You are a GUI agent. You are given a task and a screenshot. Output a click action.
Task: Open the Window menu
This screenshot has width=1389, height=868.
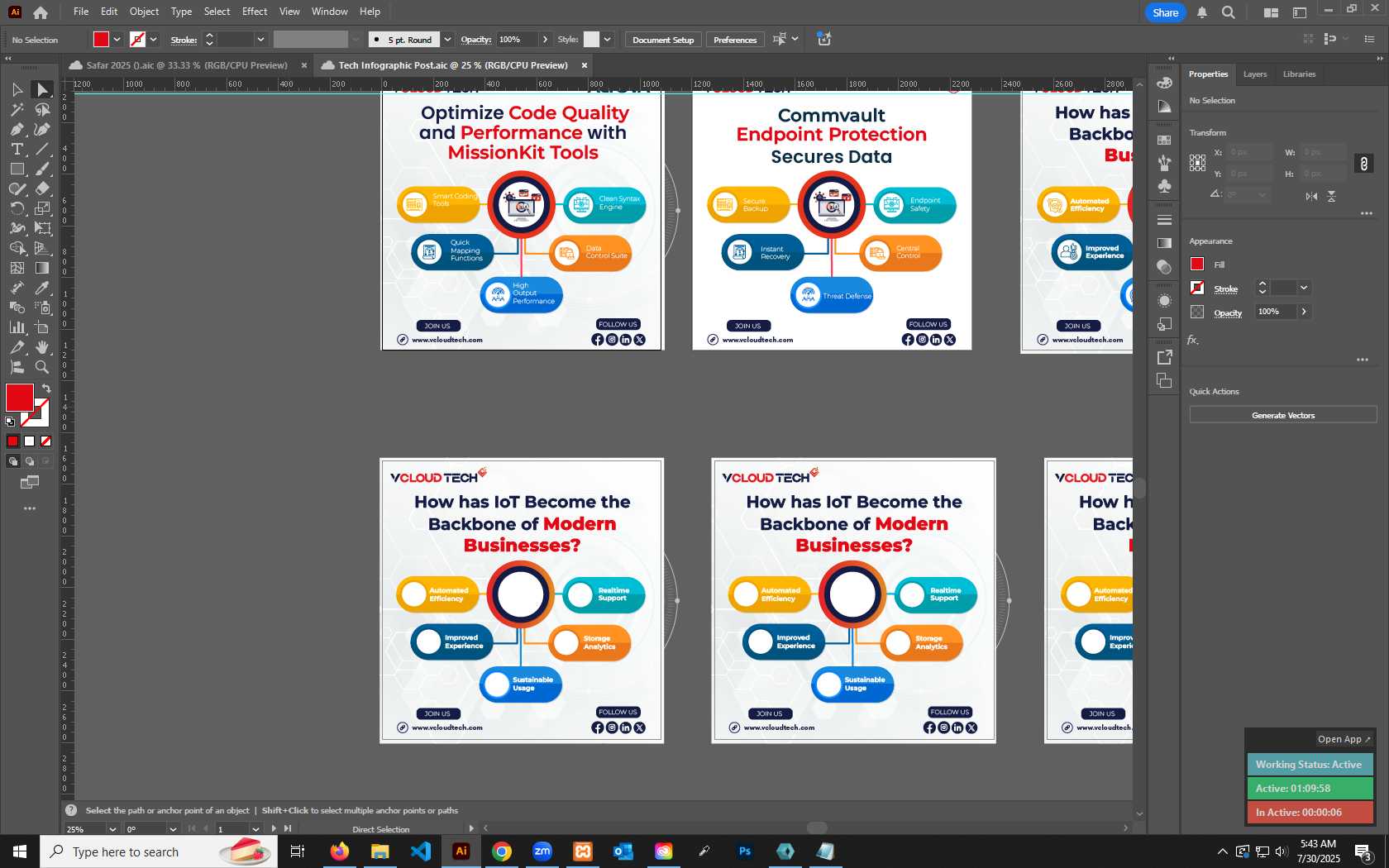[329, 12]
